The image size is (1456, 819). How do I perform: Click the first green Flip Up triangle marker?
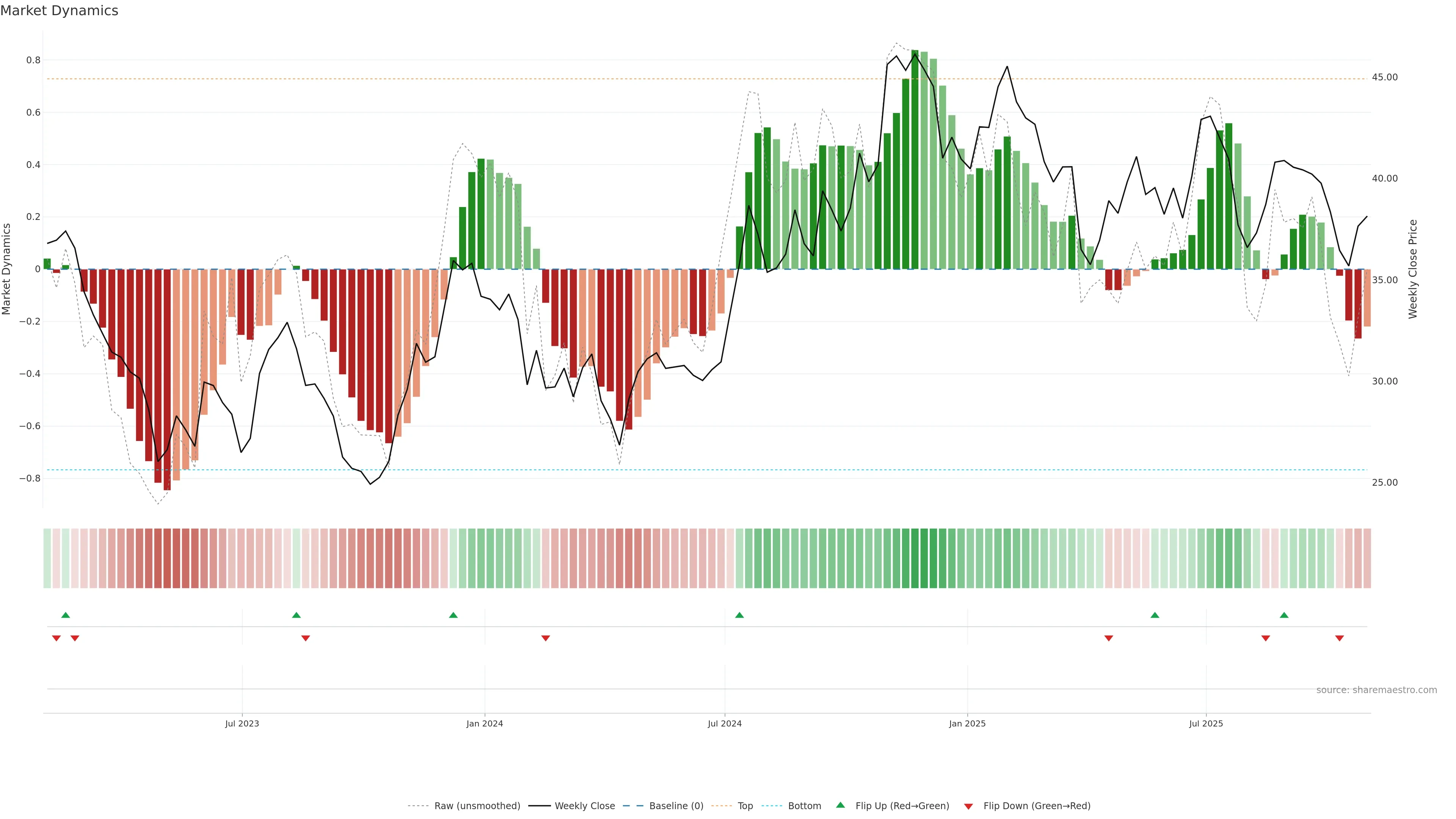pyautogui.click(x=66, y=615)
